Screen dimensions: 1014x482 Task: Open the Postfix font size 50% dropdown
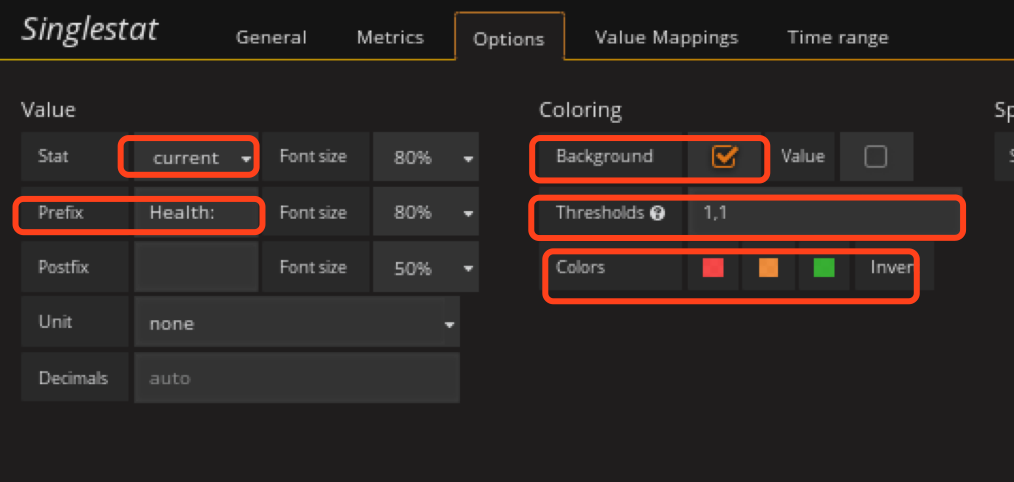pyautogui.click(x=425, y=268)
